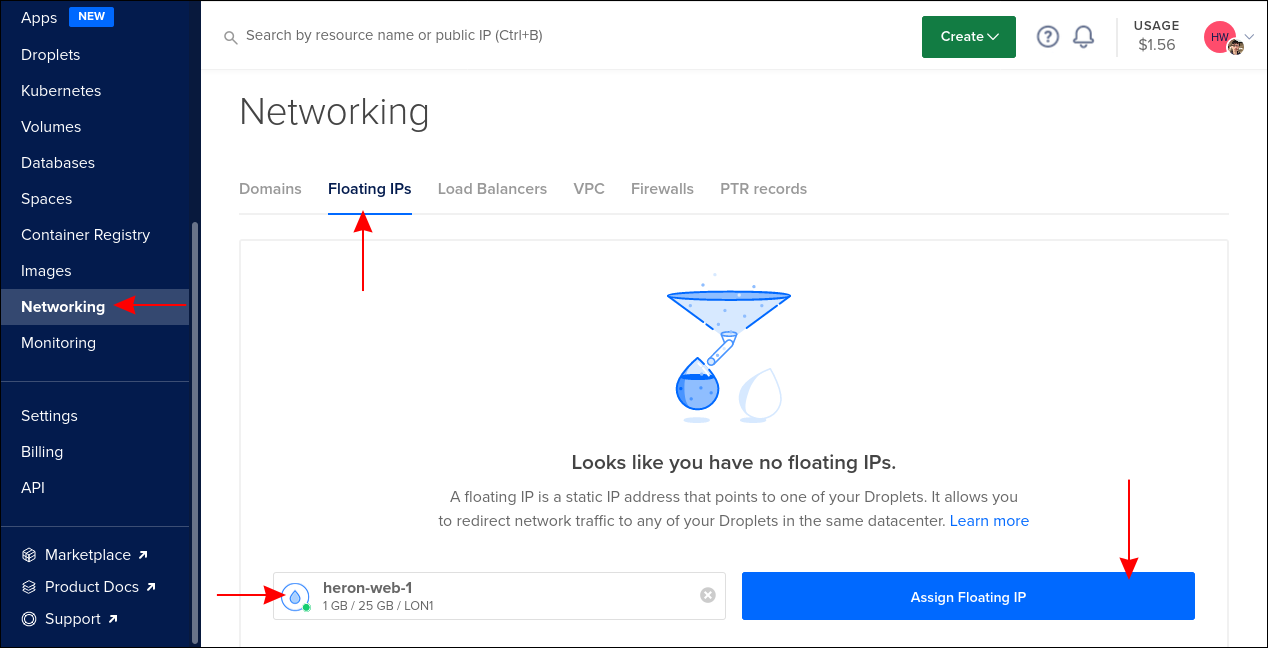This screenshot has height=648, width=1268.
Task: Open Kubernetes from the sidebar
Action: click(63, 91)
